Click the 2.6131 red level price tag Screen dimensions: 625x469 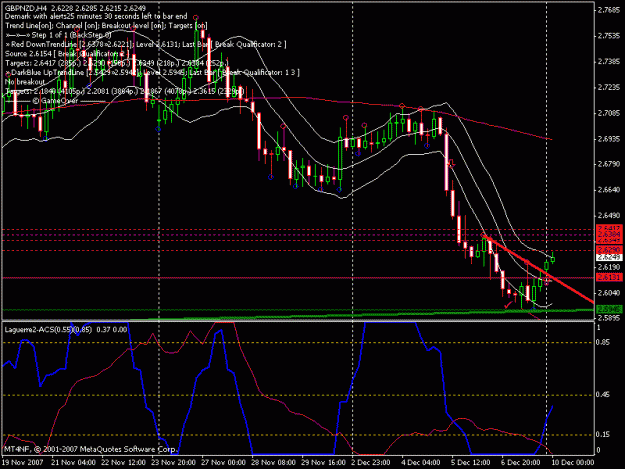609,277
